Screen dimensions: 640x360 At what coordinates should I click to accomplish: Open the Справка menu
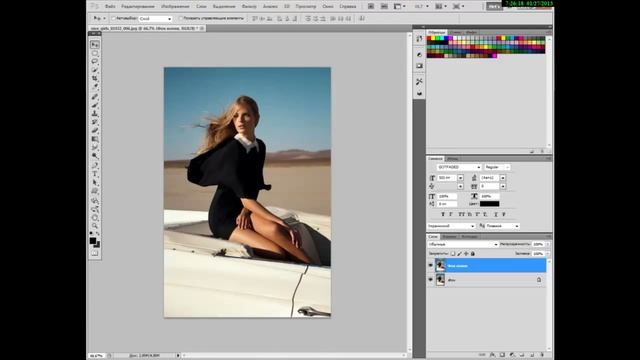(x=348, y=7)
